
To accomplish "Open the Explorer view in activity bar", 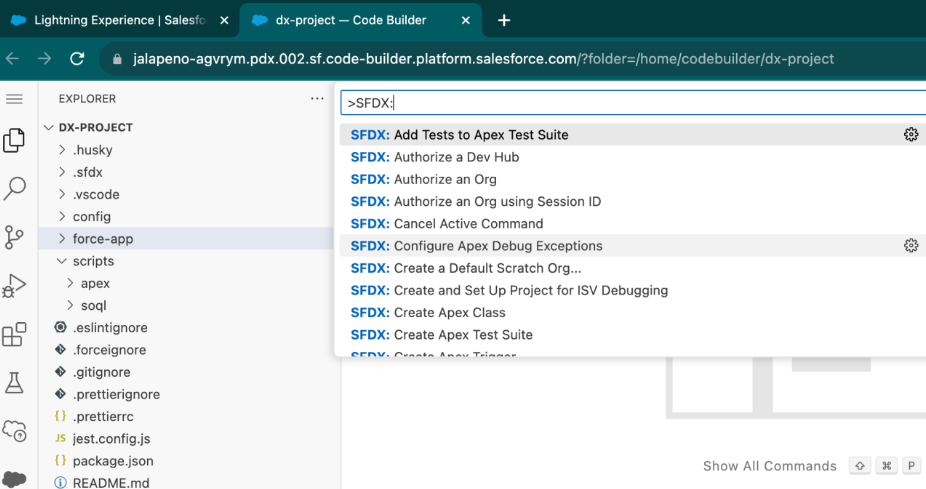I will [14, 141].
